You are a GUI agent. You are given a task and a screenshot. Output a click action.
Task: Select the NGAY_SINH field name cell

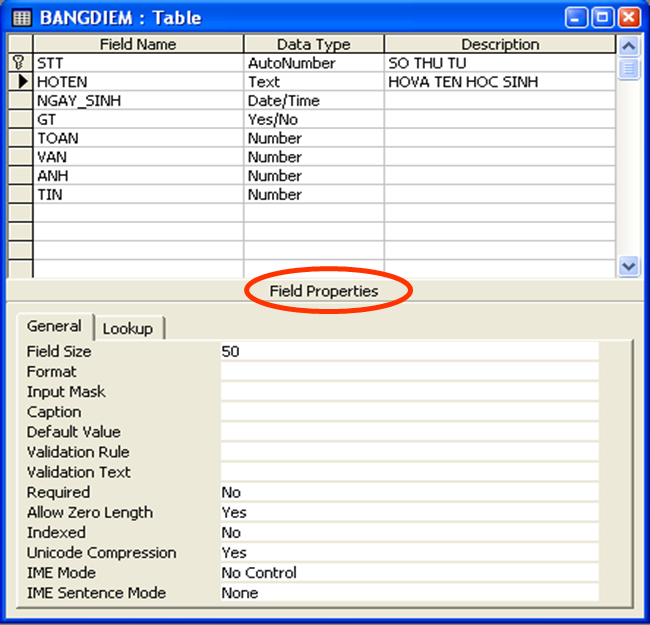pyautogui.click(x=138, y=100)
